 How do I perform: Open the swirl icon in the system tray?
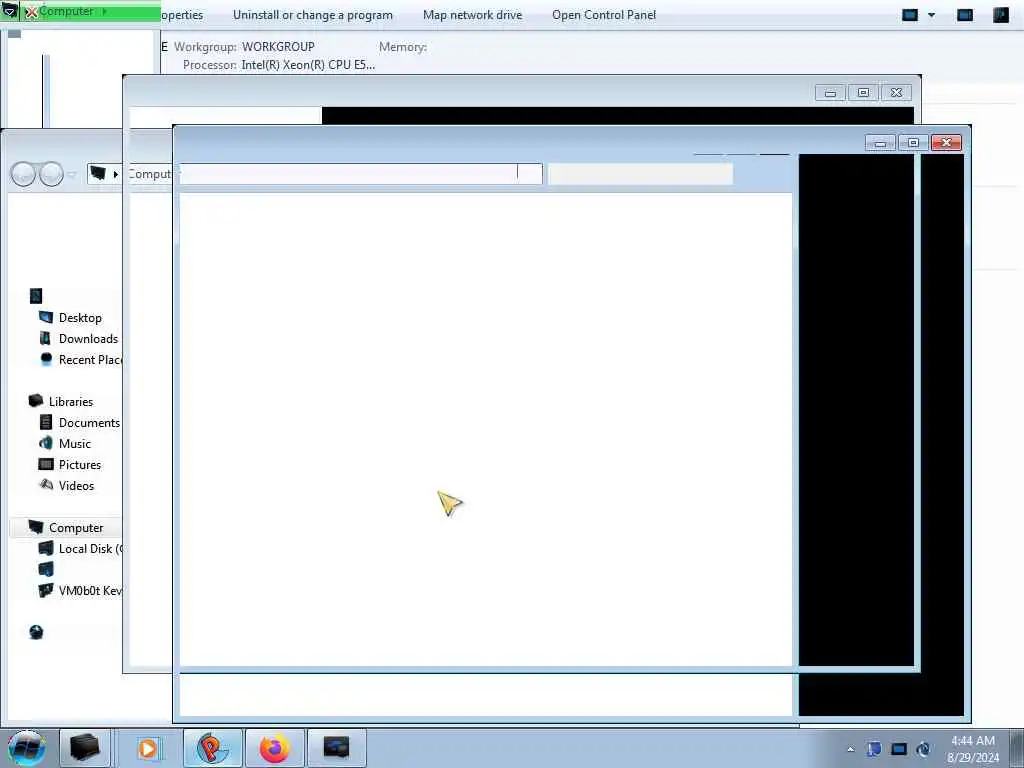pos(923,749)
